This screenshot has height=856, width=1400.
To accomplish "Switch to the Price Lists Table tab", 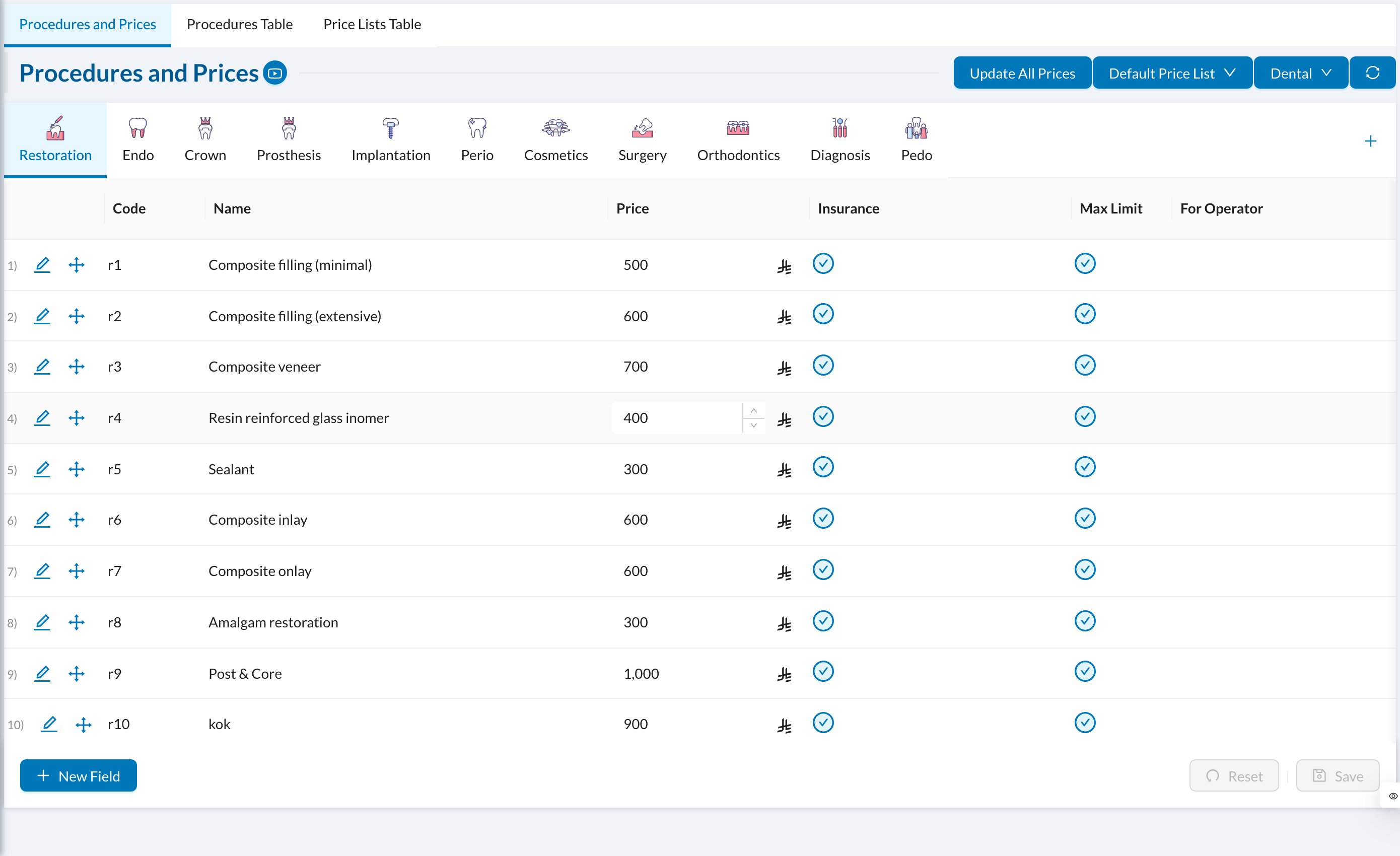I will tap(372, 24).
